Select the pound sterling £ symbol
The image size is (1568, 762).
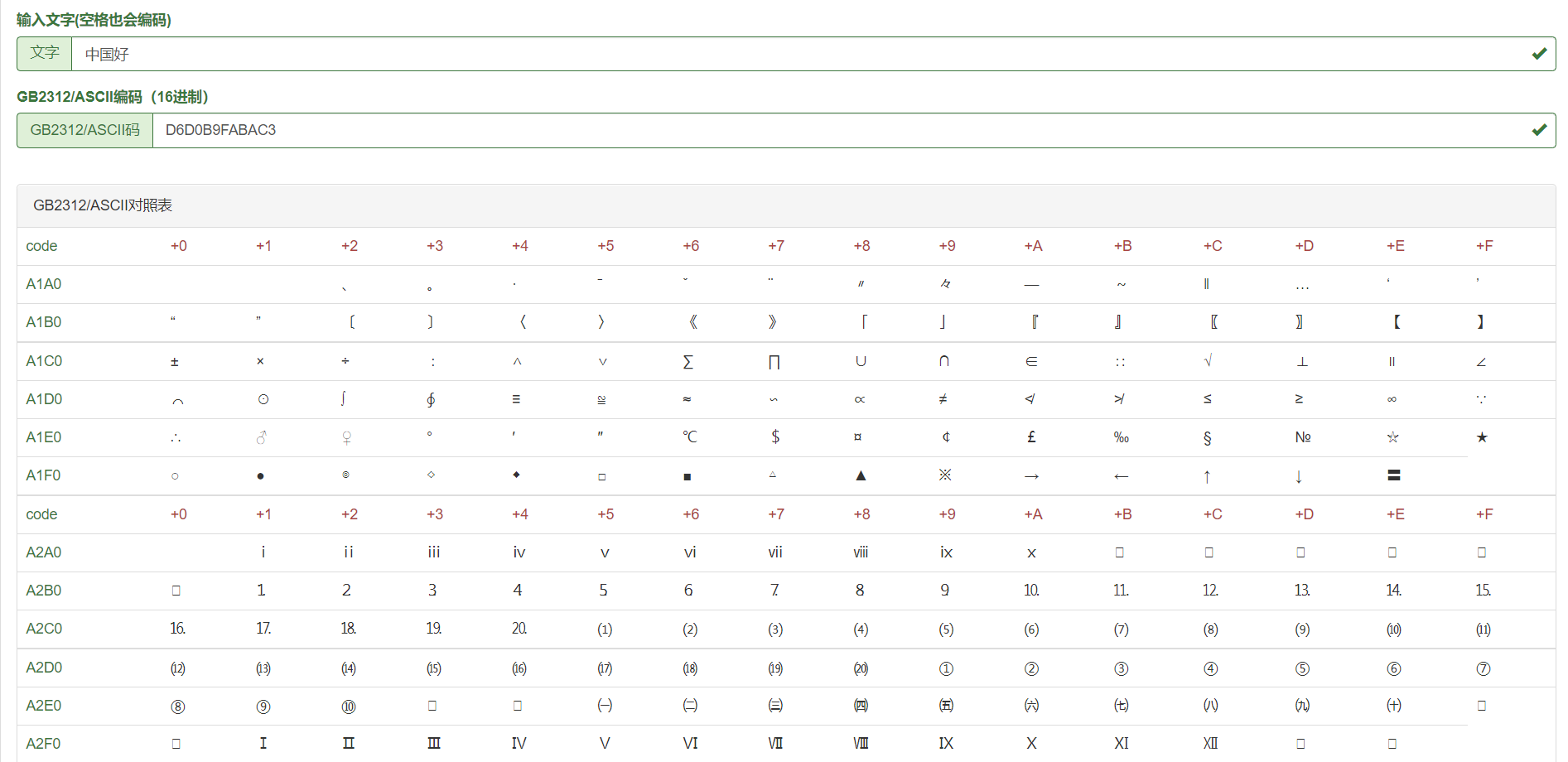coord(1031,436)
